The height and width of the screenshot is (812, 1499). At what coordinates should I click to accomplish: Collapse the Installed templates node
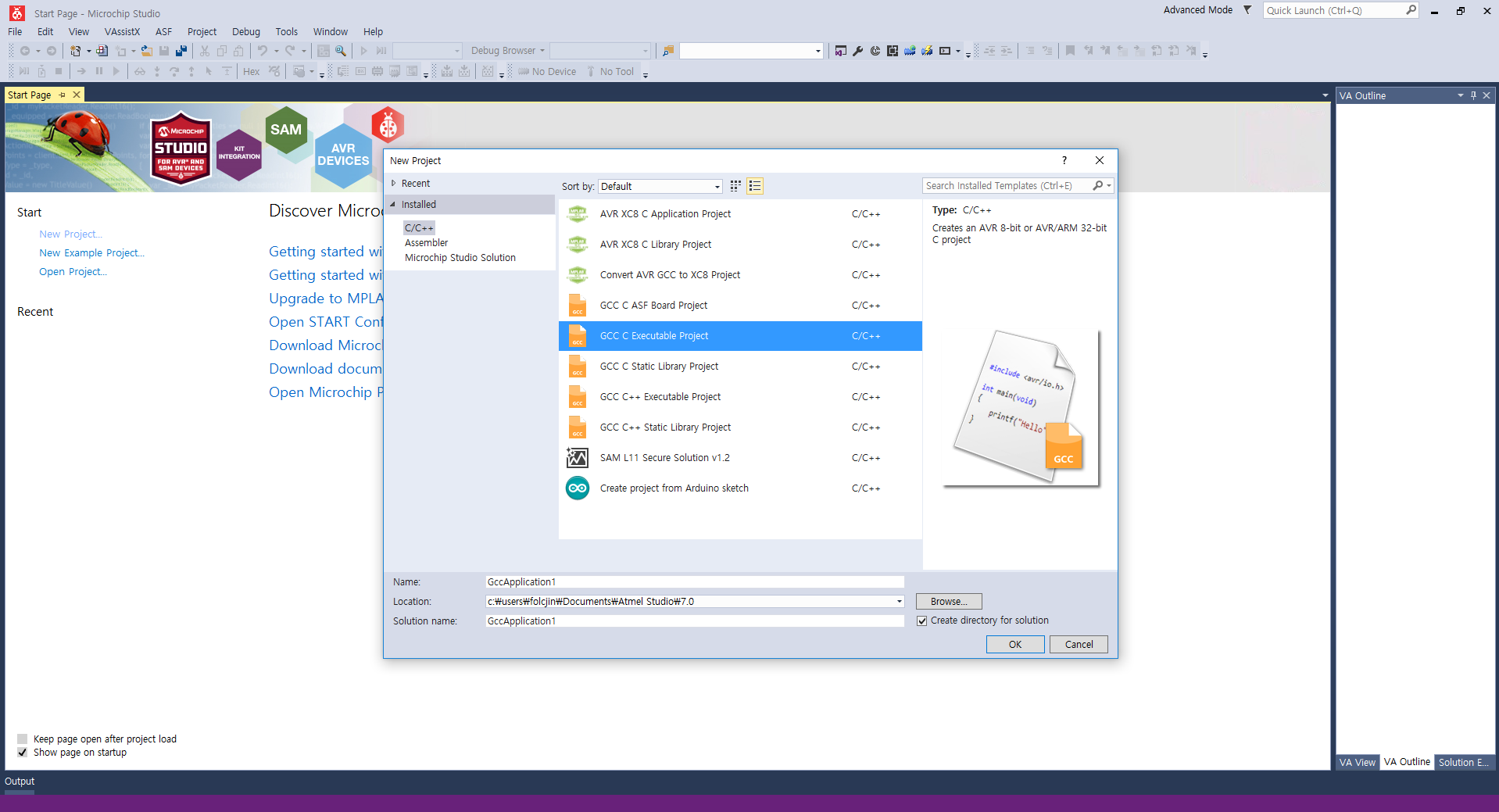[x=393, y=205]
